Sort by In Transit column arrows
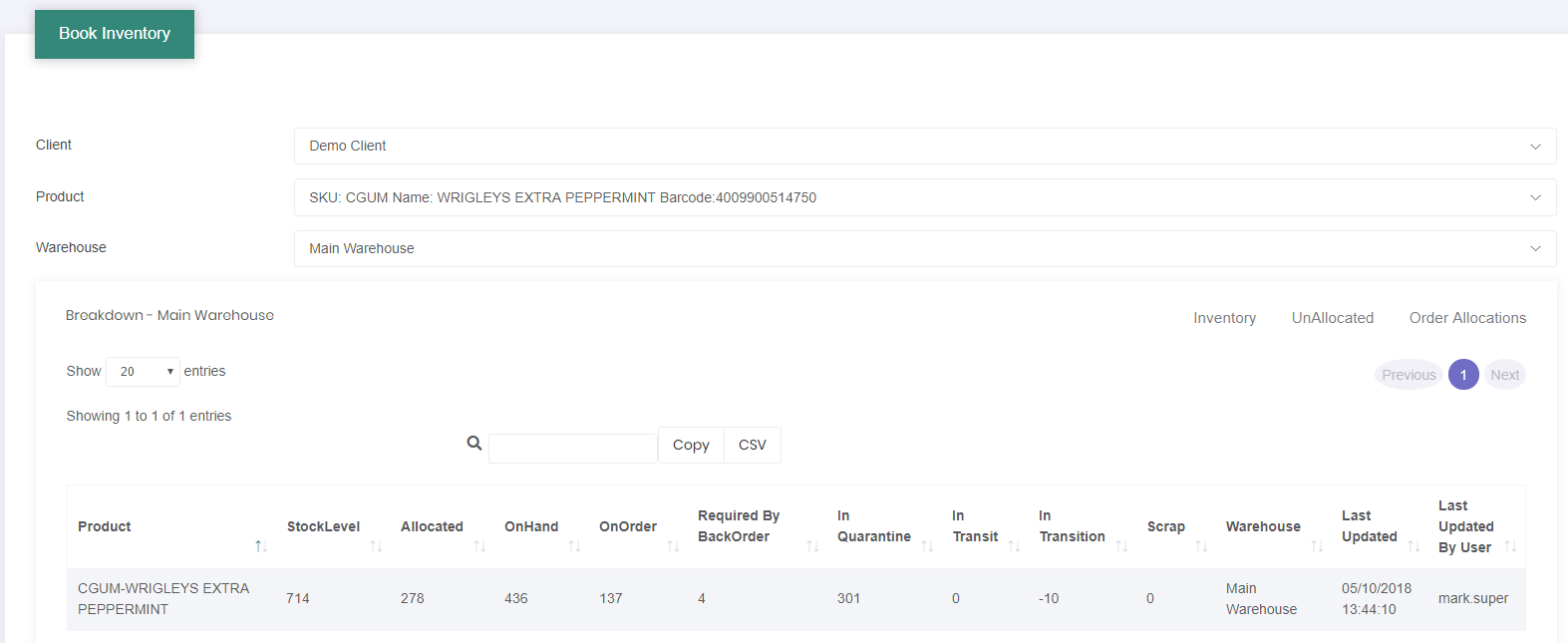 click(x=1014, y=546)
